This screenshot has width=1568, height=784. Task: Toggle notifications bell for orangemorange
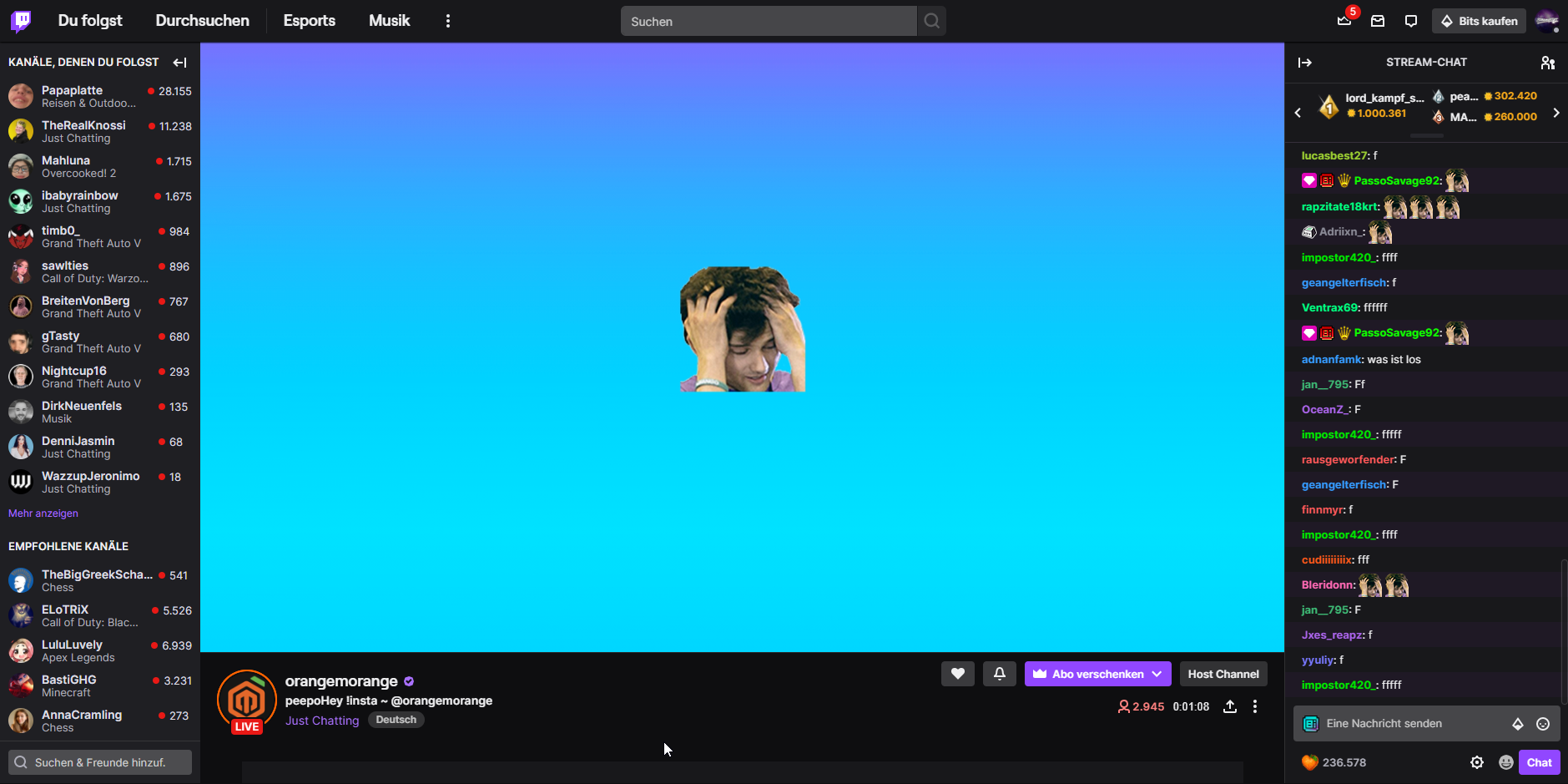point(999,674)
